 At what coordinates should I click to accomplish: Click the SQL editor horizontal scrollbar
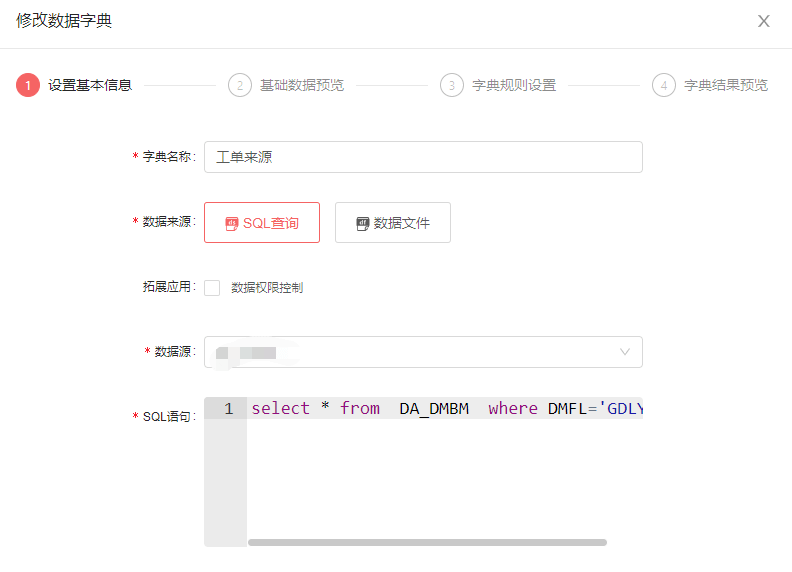427,542
